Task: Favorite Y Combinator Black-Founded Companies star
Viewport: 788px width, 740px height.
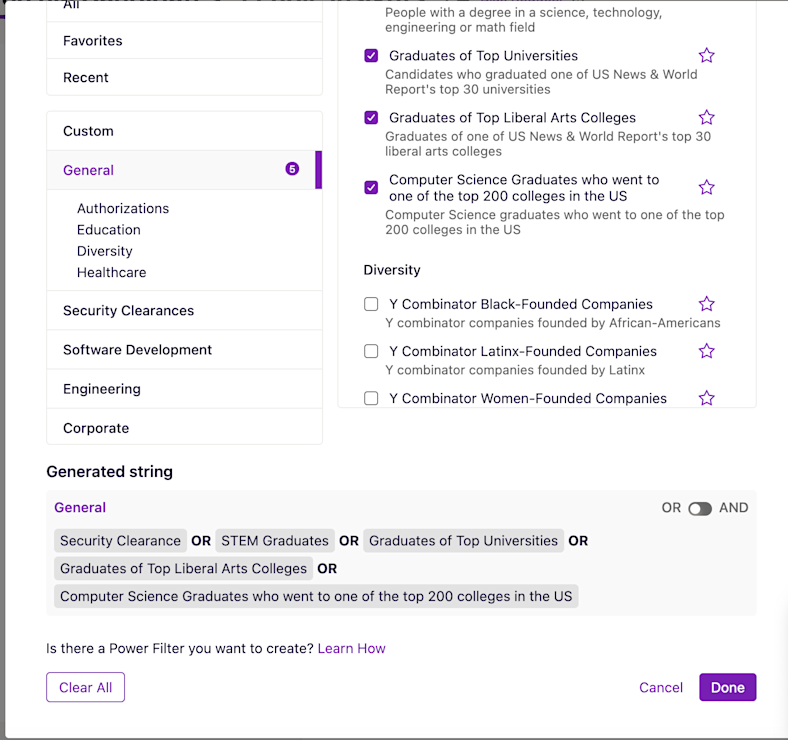Action: point(706,304)
